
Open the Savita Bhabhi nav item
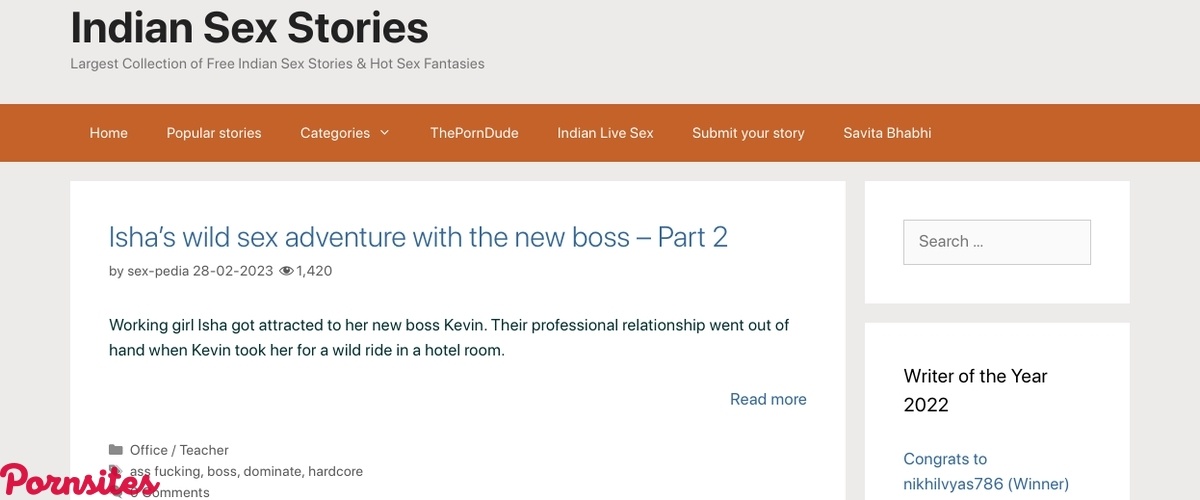[887, 133]
